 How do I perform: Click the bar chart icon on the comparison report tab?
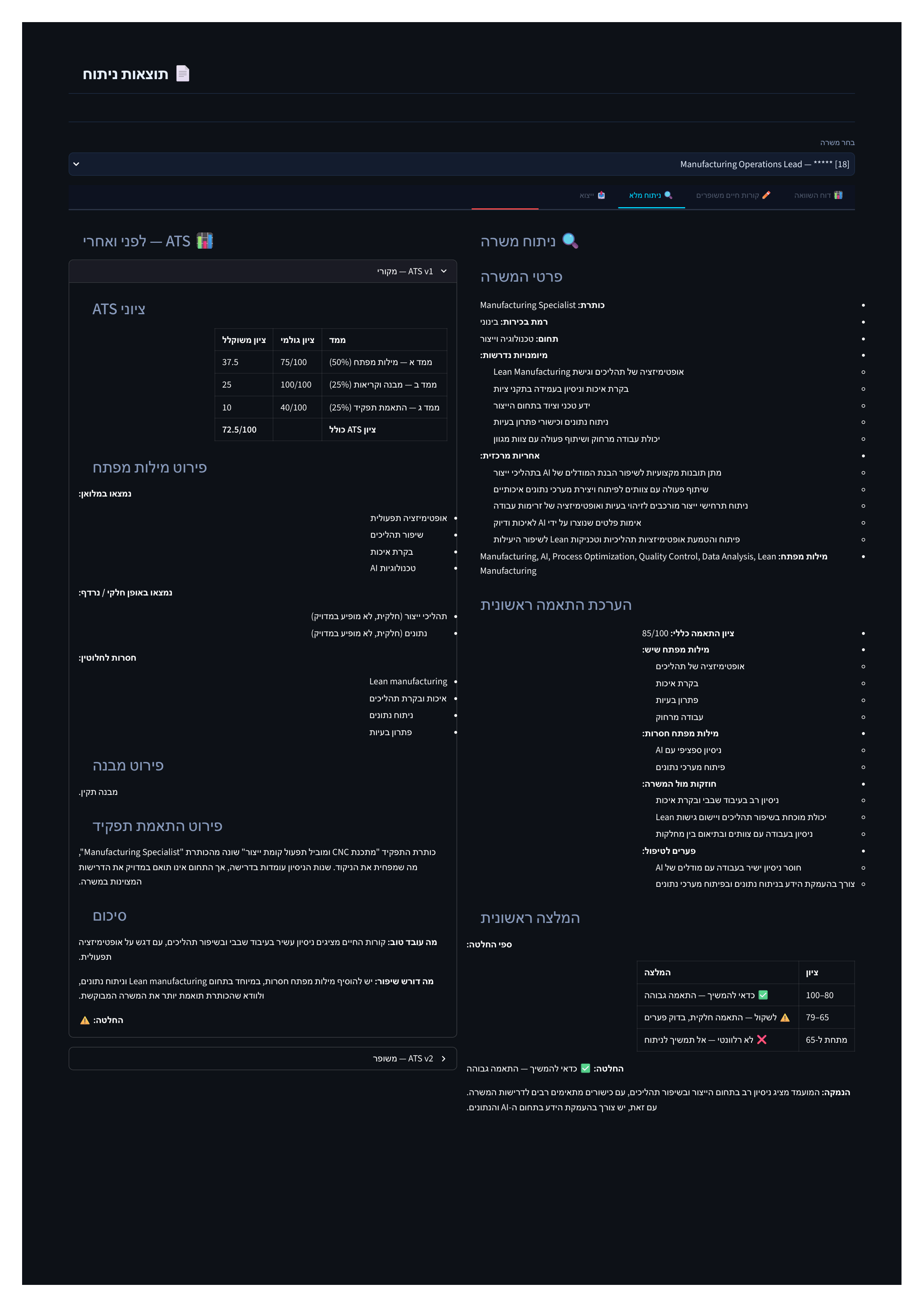click(x=838, y=195)
